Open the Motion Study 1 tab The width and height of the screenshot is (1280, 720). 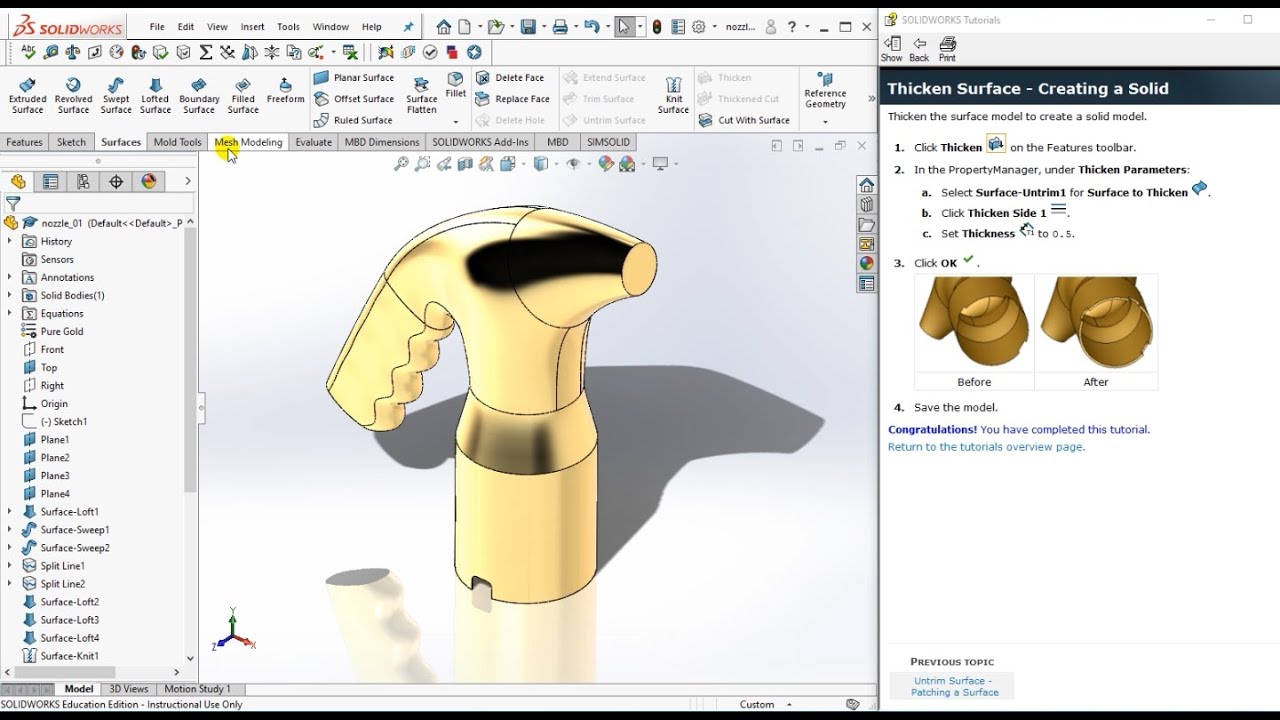pyautogui.click(x=197, y=689)
